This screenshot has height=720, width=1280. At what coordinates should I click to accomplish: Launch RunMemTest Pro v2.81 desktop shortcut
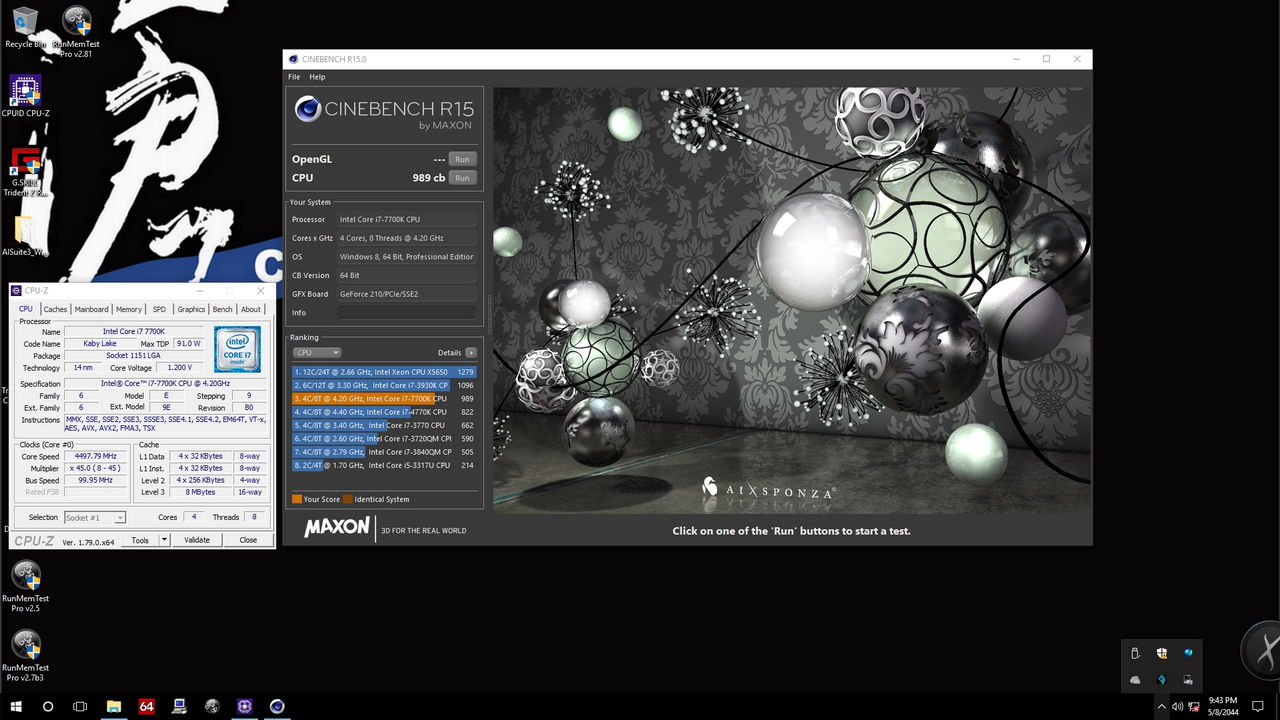76,32
